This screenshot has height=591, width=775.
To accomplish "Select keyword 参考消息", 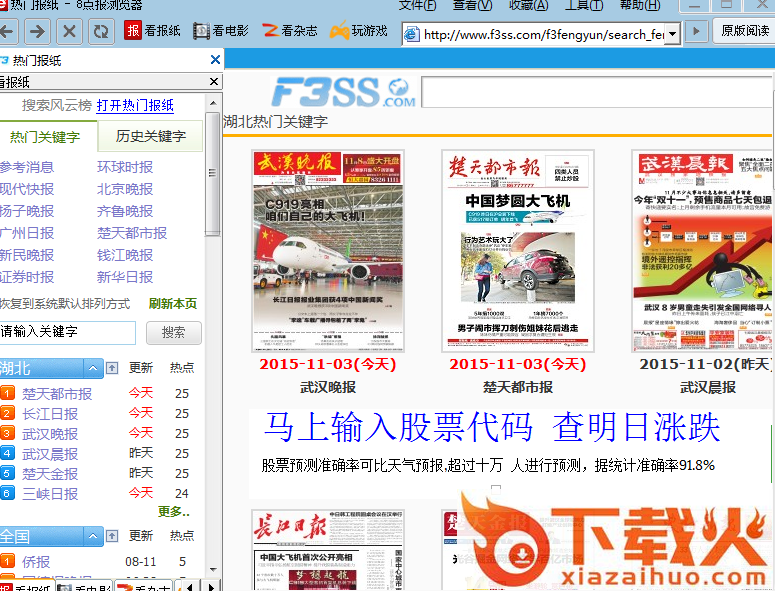I will click(x=27, y=167).
